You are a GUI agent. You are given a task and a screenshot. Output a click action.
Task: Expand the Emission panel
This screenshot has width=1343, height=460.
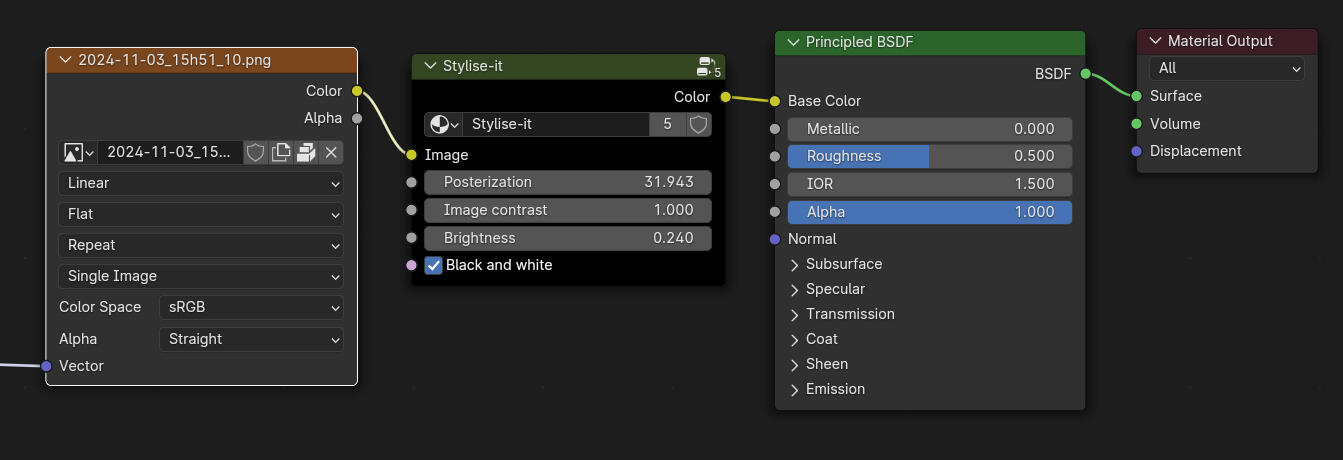(x=796, y=389)
